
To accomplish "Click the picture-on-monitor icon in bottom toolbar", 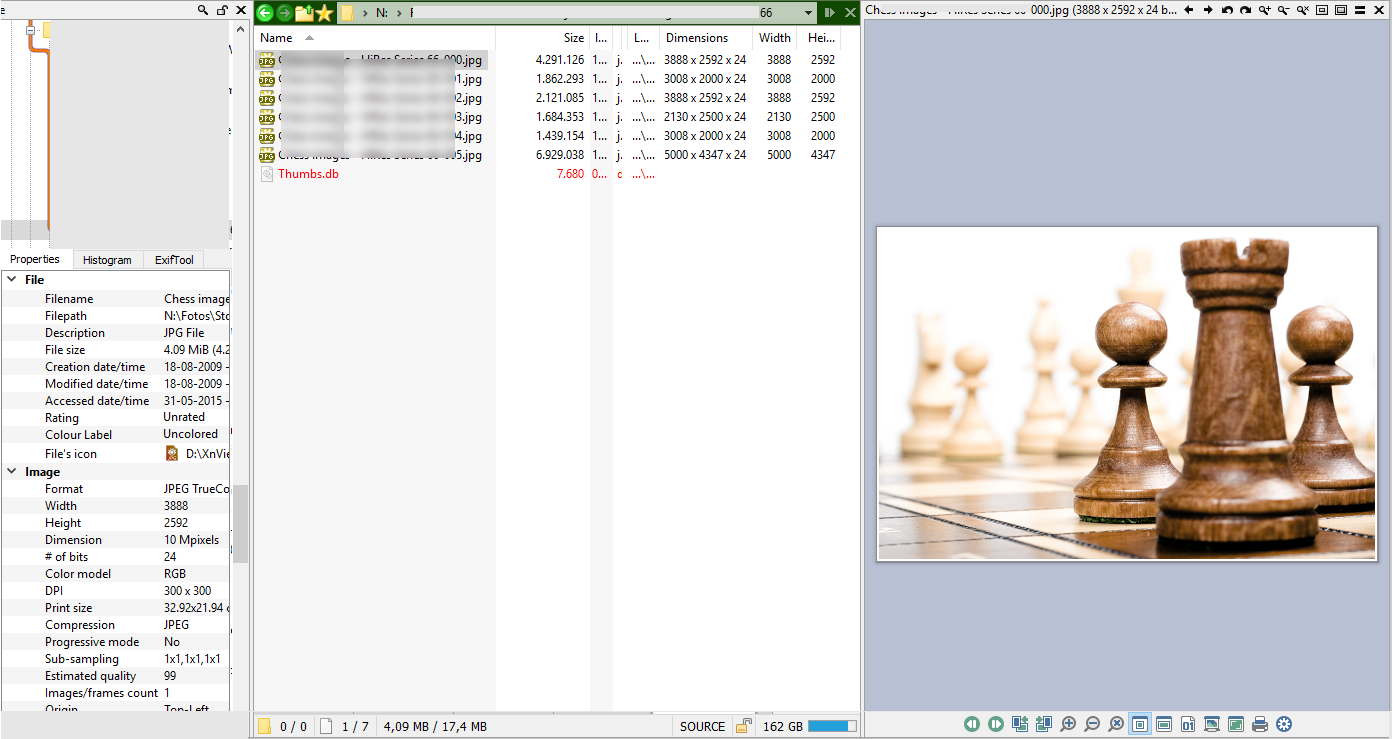I will tap(1212, 724).
